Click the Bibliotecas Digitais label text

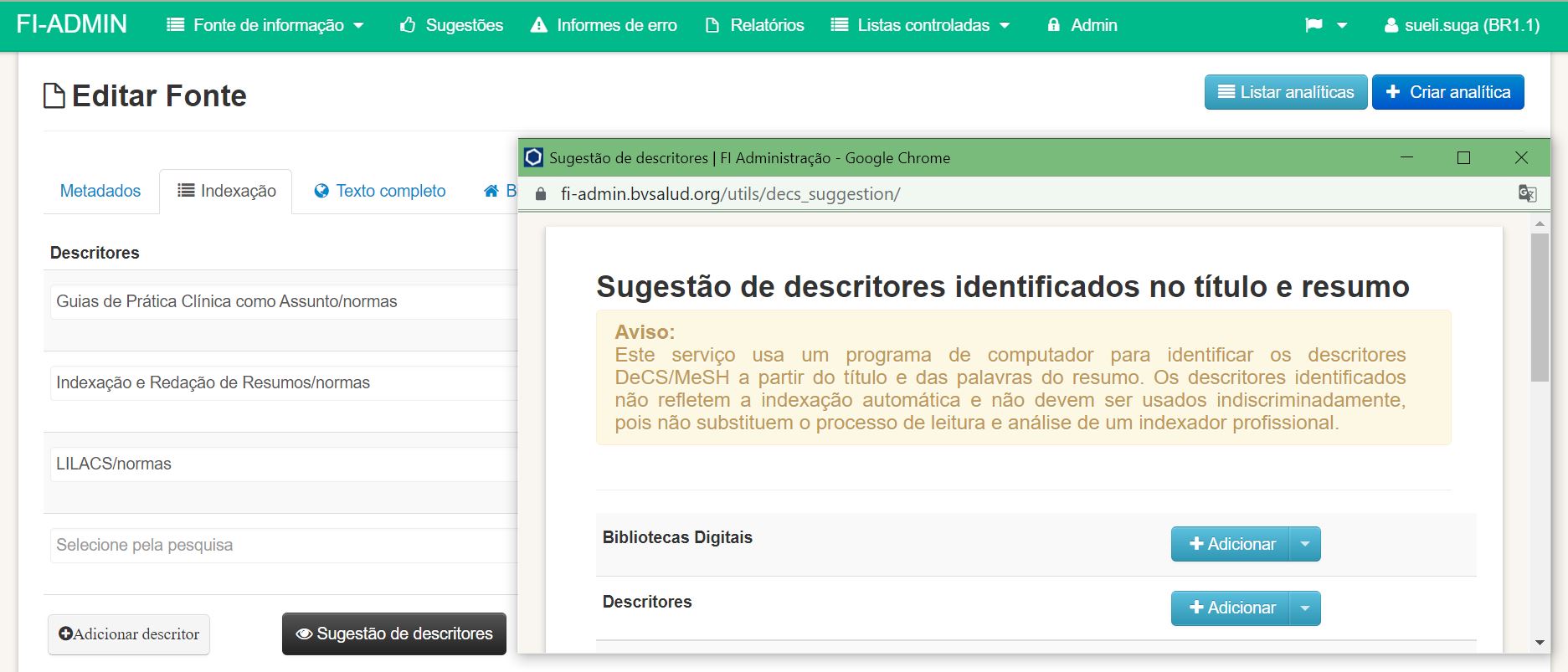tap(677, 537)
